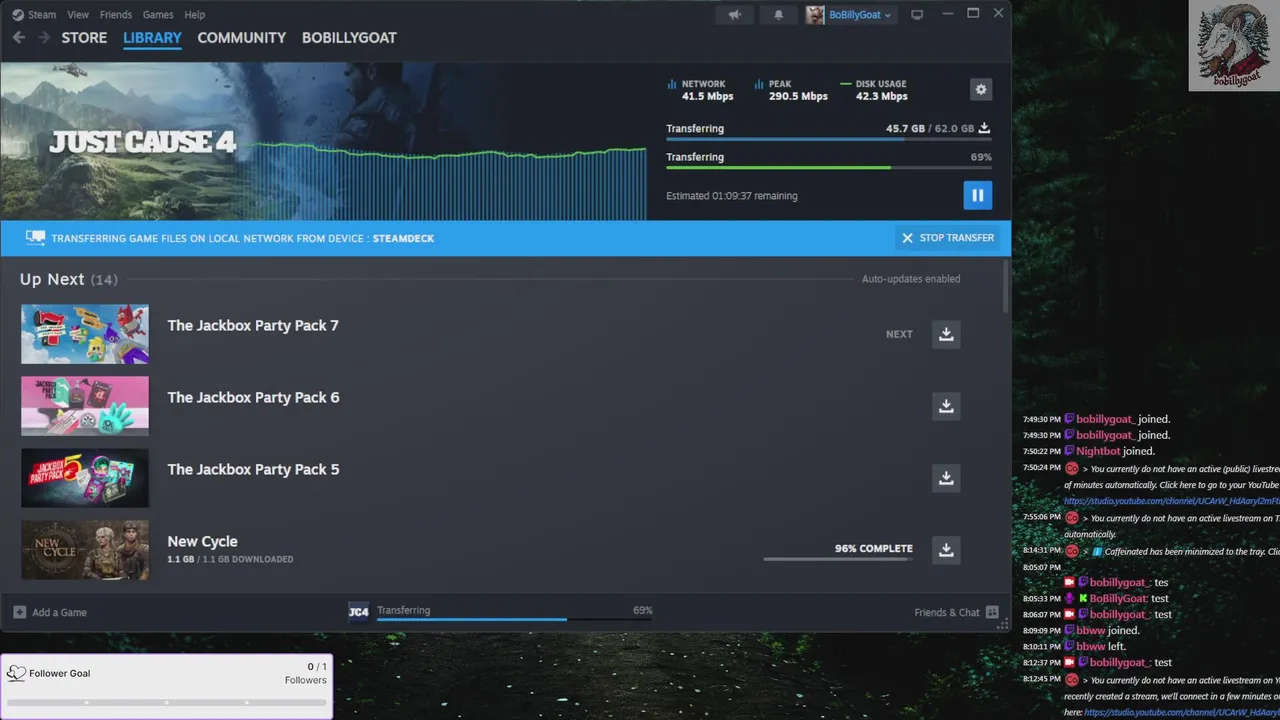Open the first studio.youtube.com chat link

(1172, 500)
